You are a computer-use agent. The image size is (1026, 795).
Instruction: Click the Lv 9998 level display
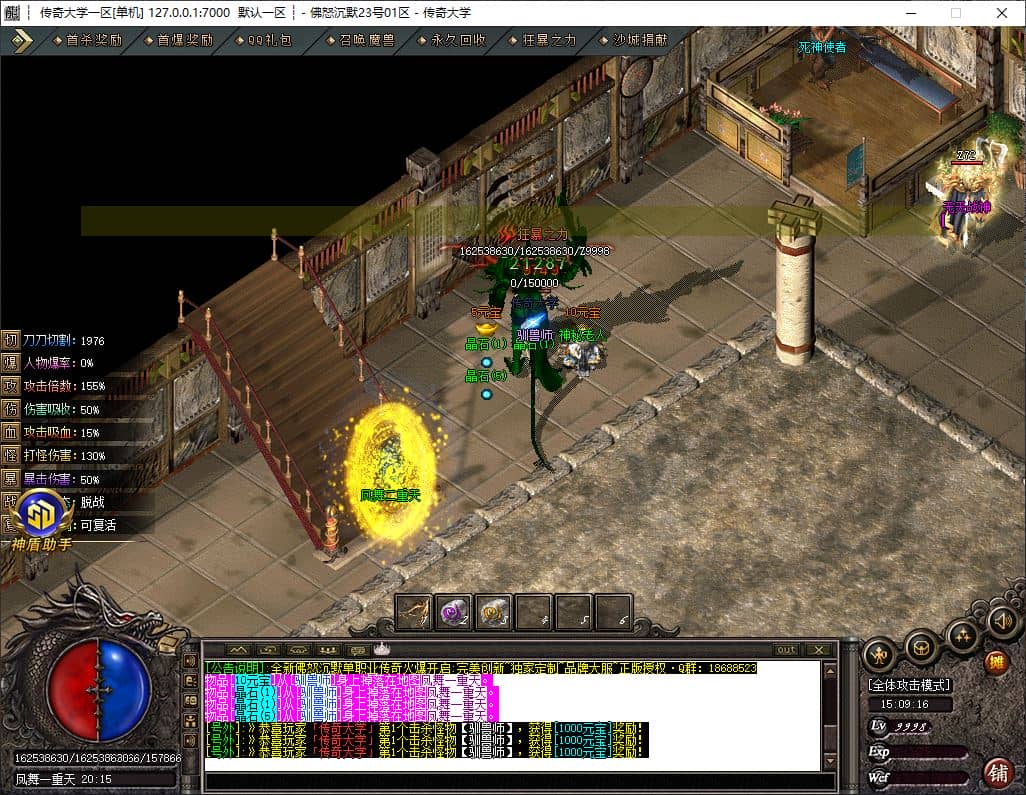click(x=899, y=726)
